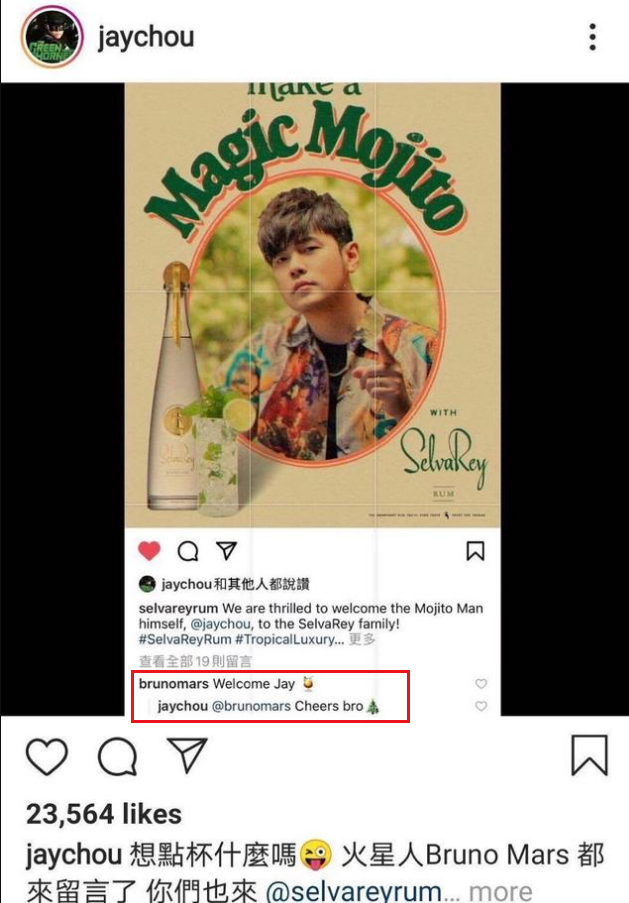View all 19 comments link
Screen dimensions: 629x903
(195, 661)
